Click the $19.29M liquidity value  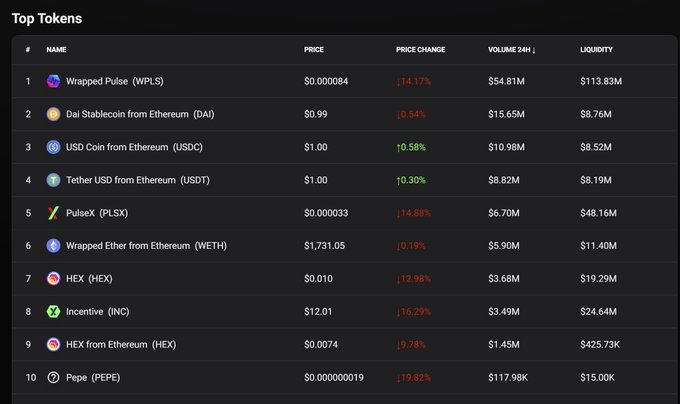[598, 279]
